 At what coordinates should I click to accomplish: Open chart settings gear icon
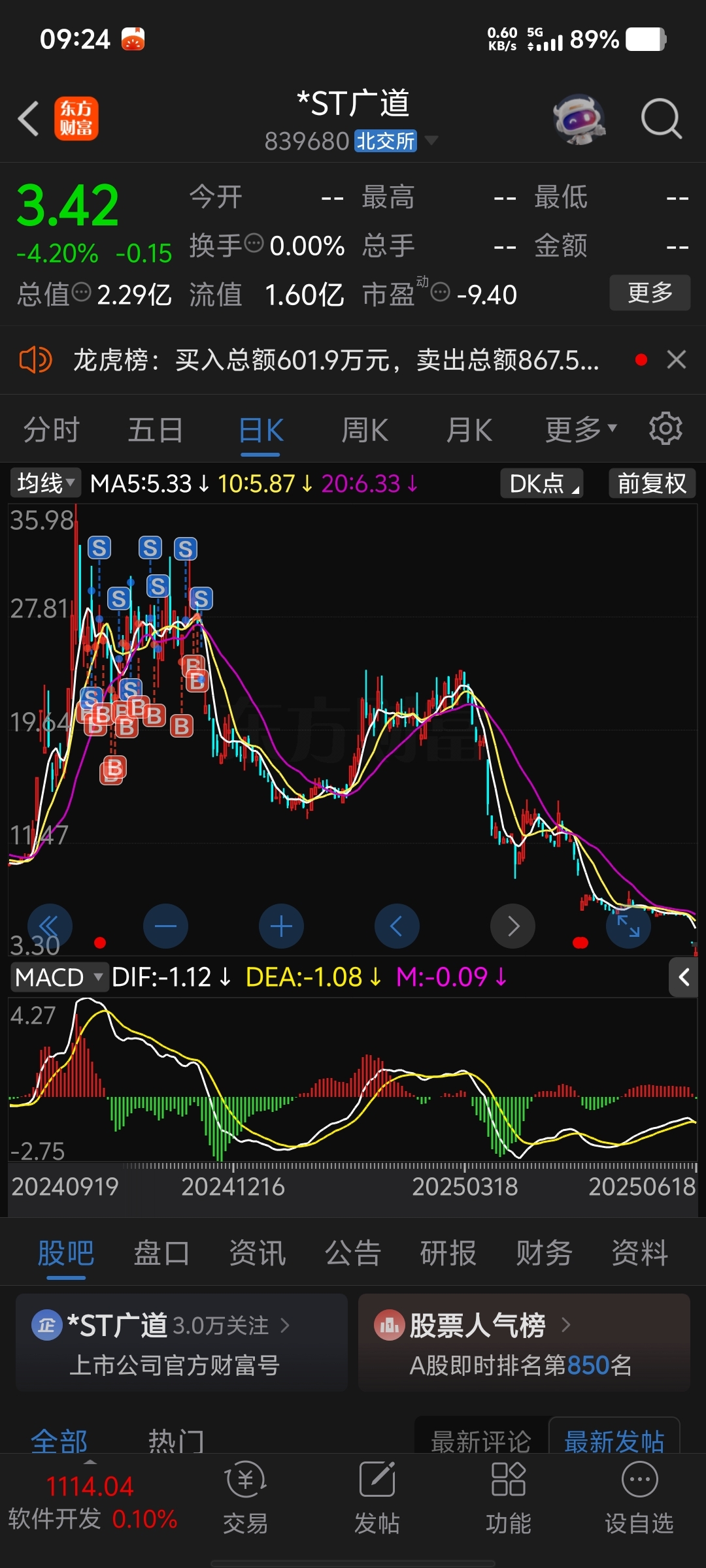tap(665, 429)
